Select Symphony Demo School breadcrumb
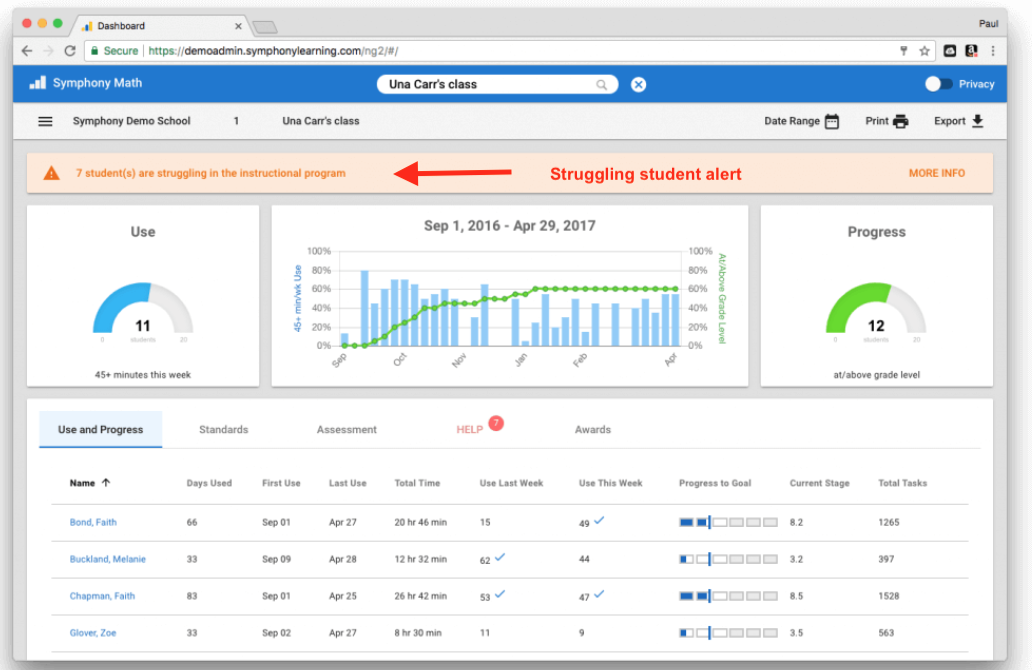 [x=132, y=121]
